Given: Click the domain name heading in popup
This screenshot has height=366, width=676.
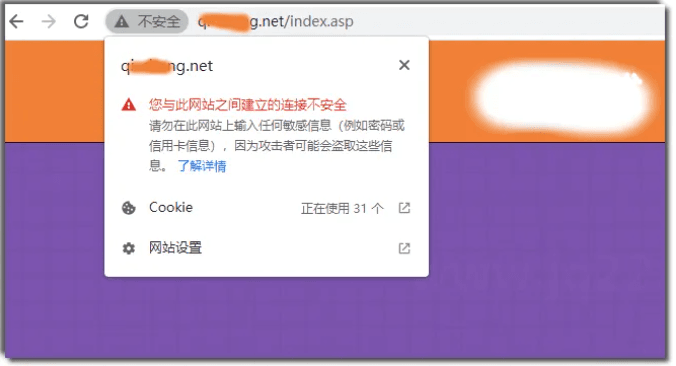Looking at the screenshot, I should (167, 66).
